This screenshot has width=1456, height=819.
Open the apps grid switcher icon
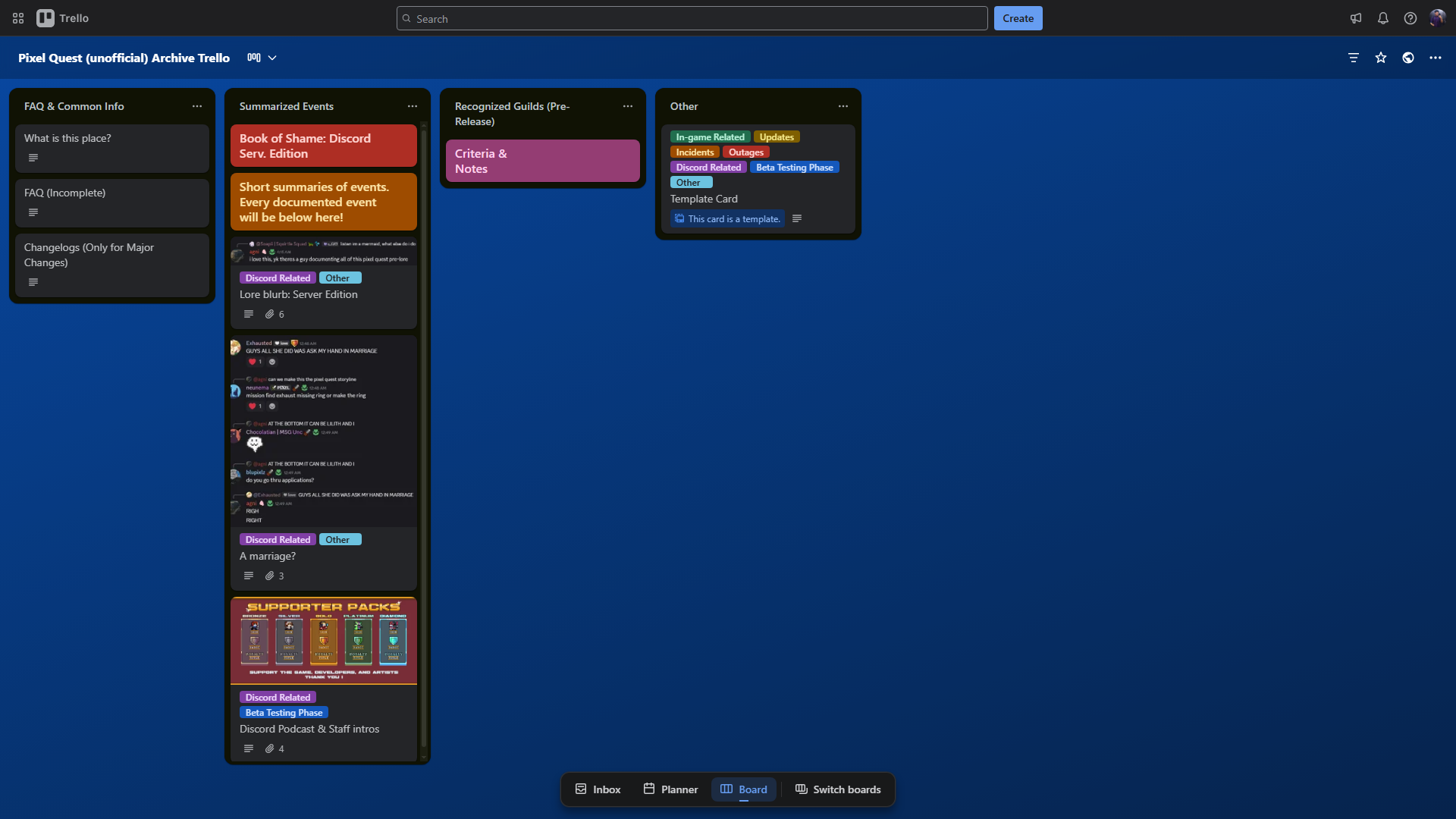pos(18,18)
